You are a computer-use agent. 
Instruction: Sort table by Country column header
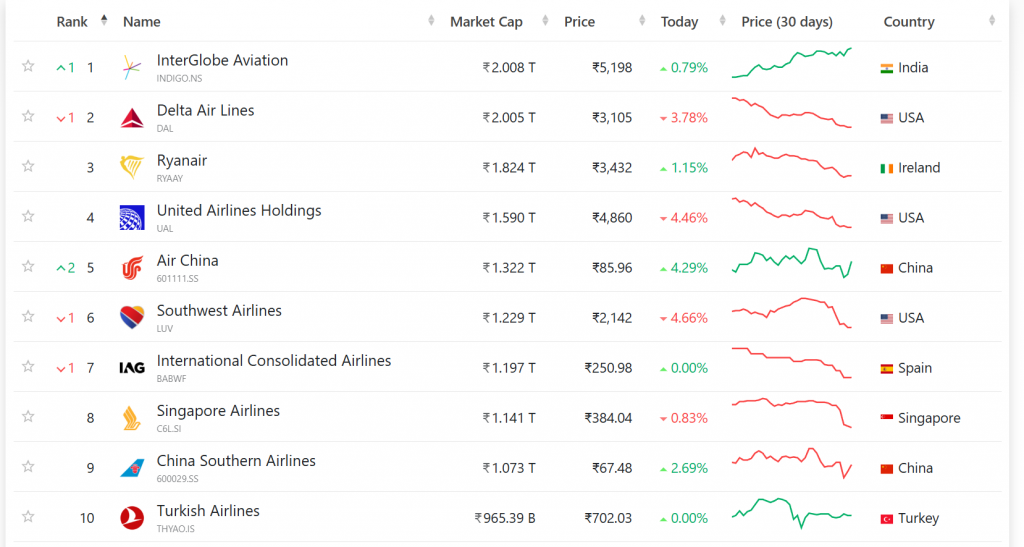point(909,22)
